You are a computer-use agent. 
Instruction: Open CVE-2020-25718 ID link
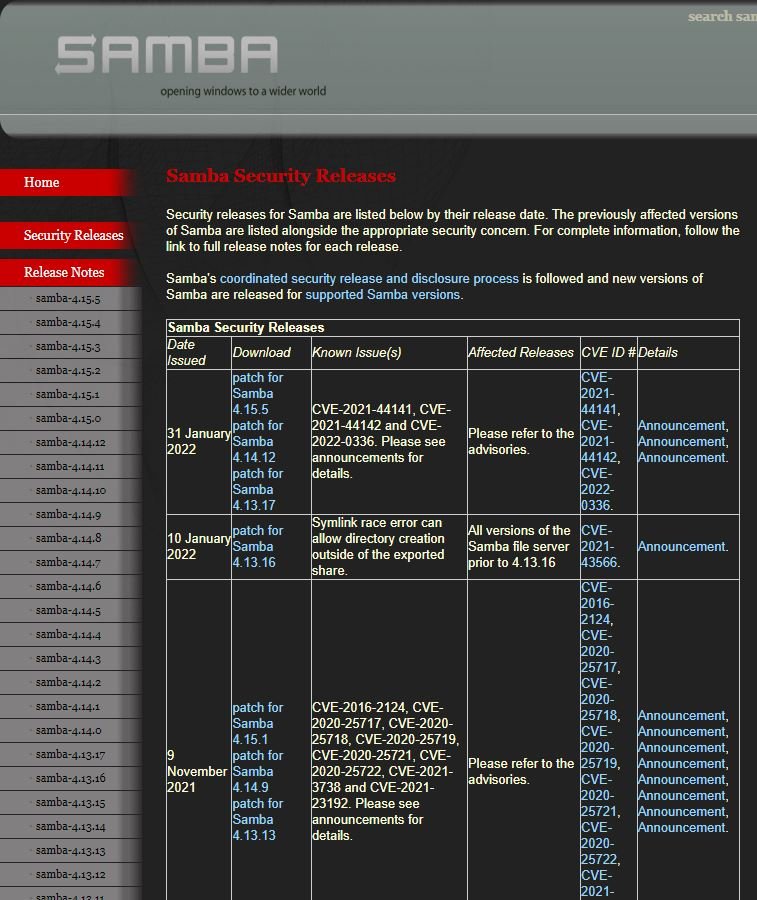click(599, 700)
